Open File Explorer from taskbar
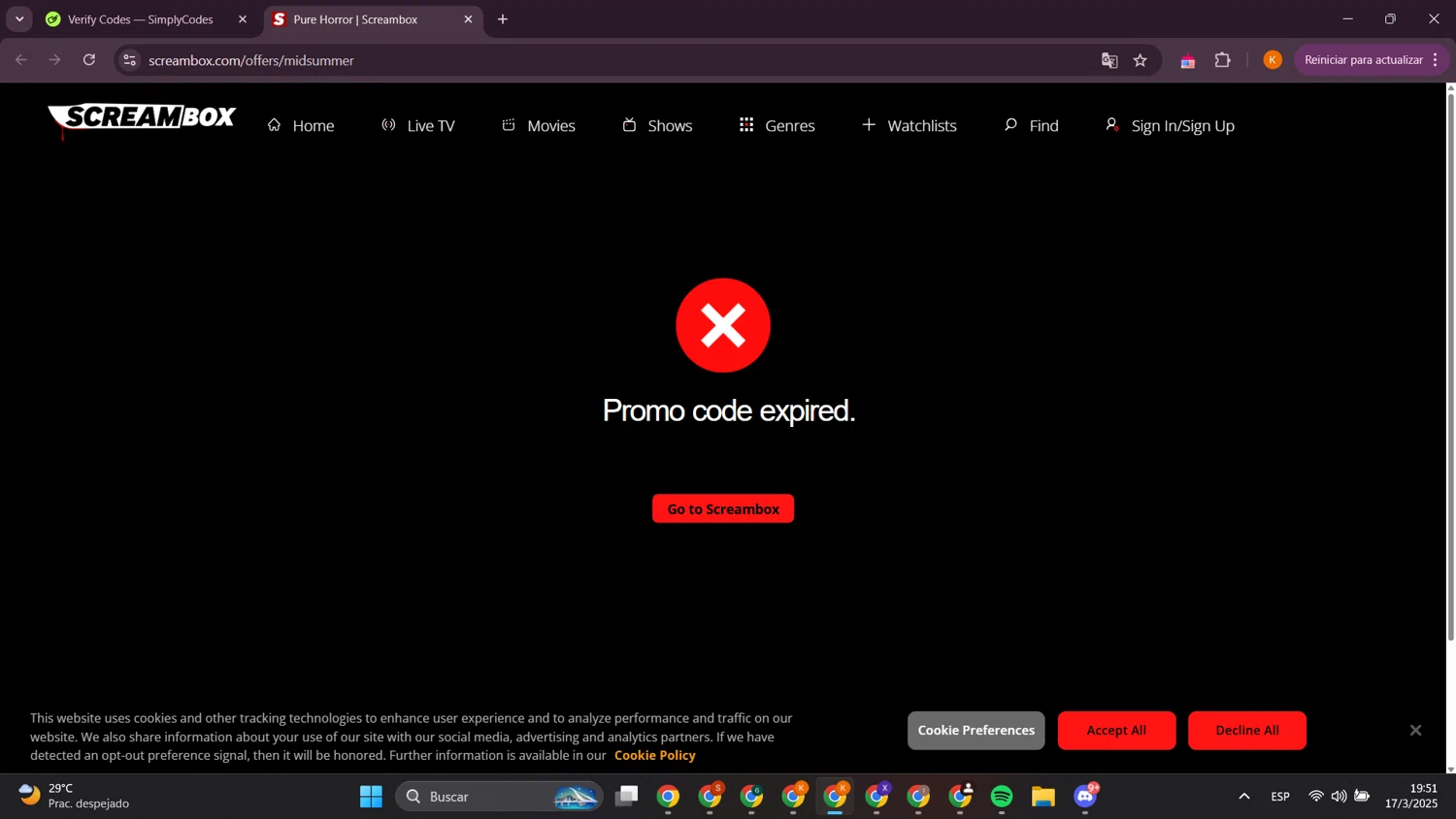This screenshot has height=819, width=1456. point(1043,797)
